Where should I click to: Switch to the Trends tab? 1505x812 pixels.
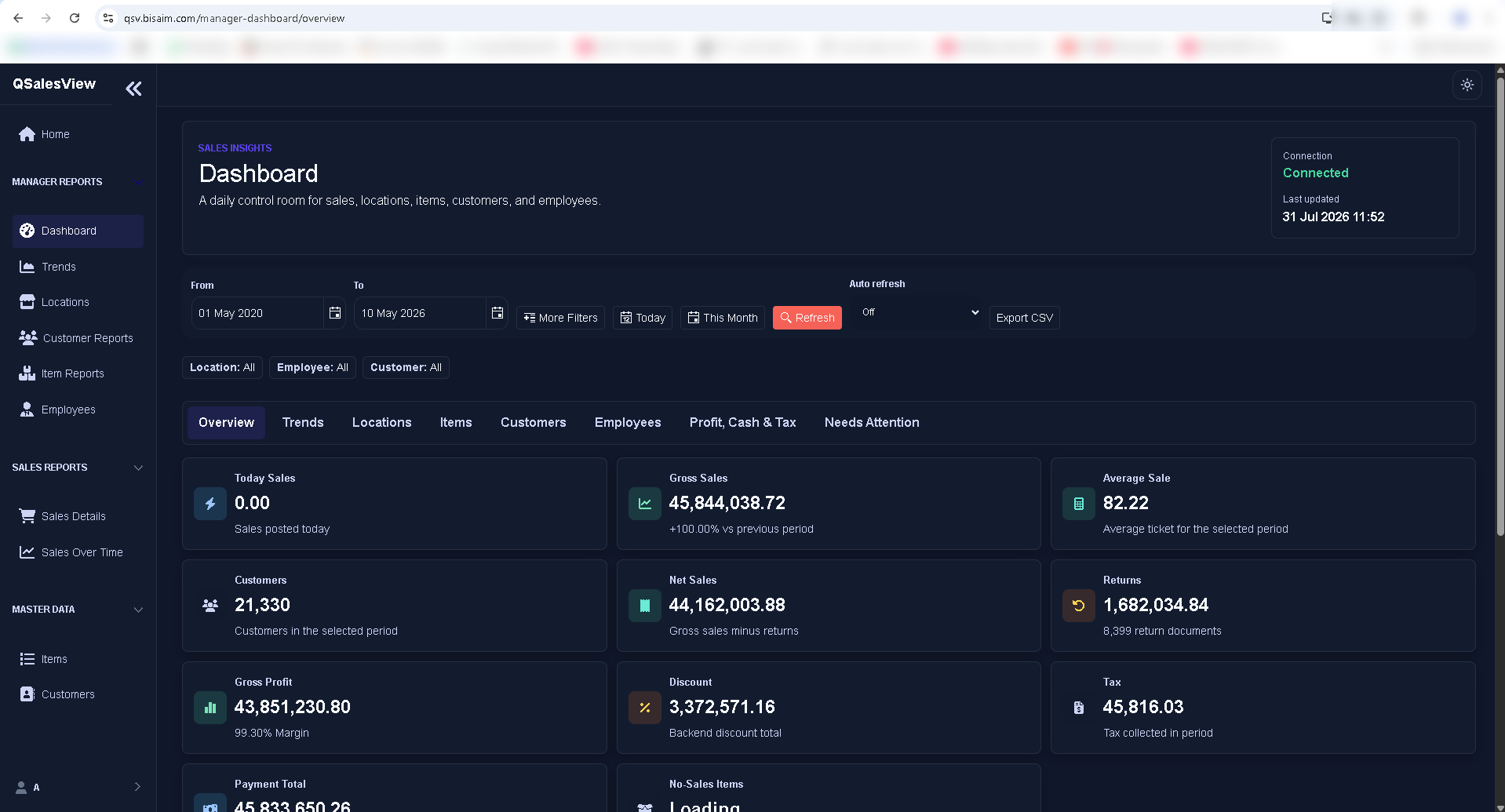pos(303,423)
